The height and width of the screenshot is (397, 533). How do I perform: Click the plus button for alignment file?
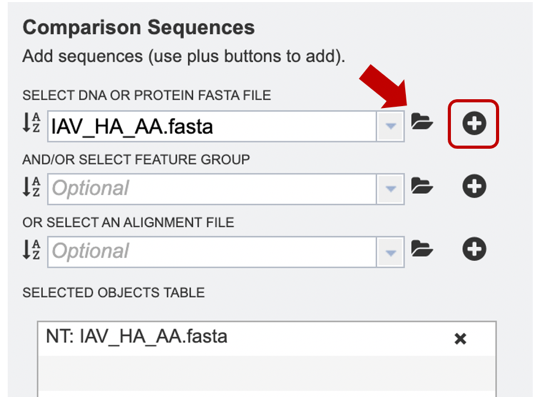point(474,249)
